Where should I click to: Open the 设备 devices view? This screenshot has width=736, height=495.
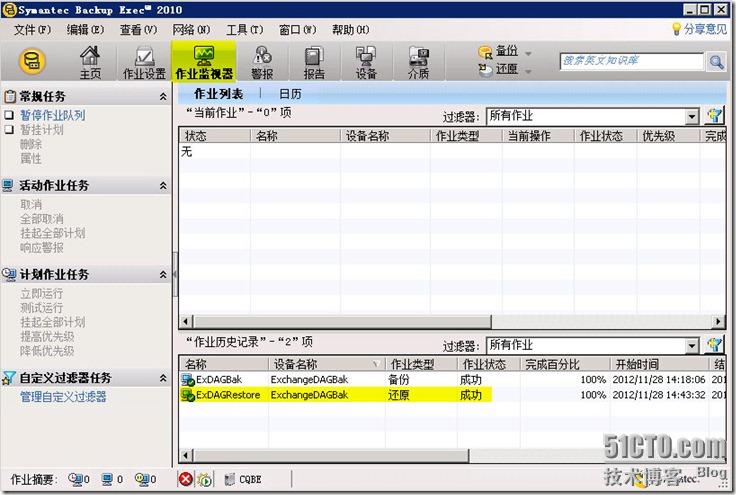[366, 63]
